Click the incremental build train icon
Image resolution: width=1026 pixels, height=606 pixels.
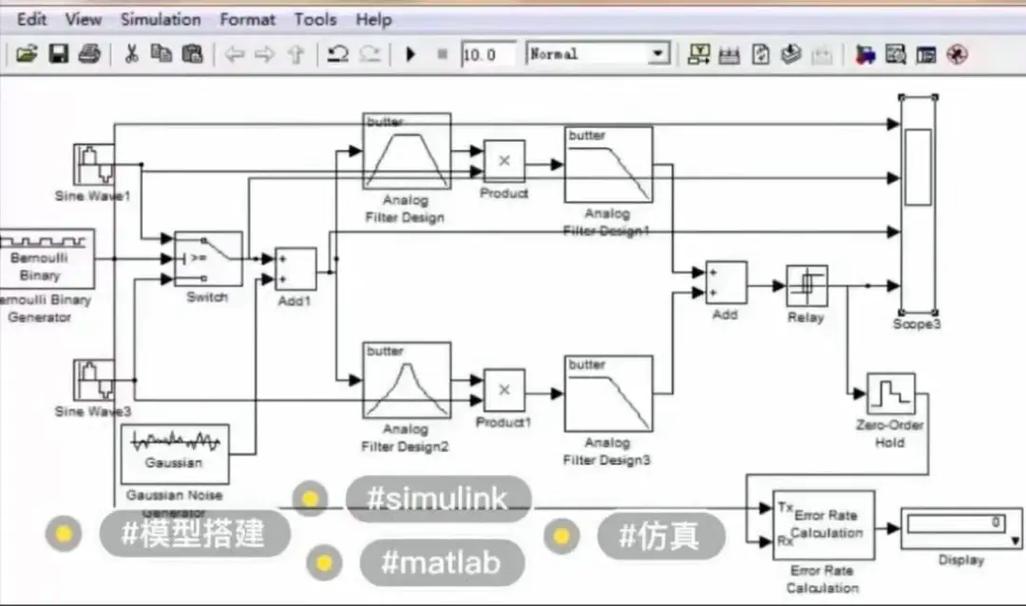coord(728,55)
